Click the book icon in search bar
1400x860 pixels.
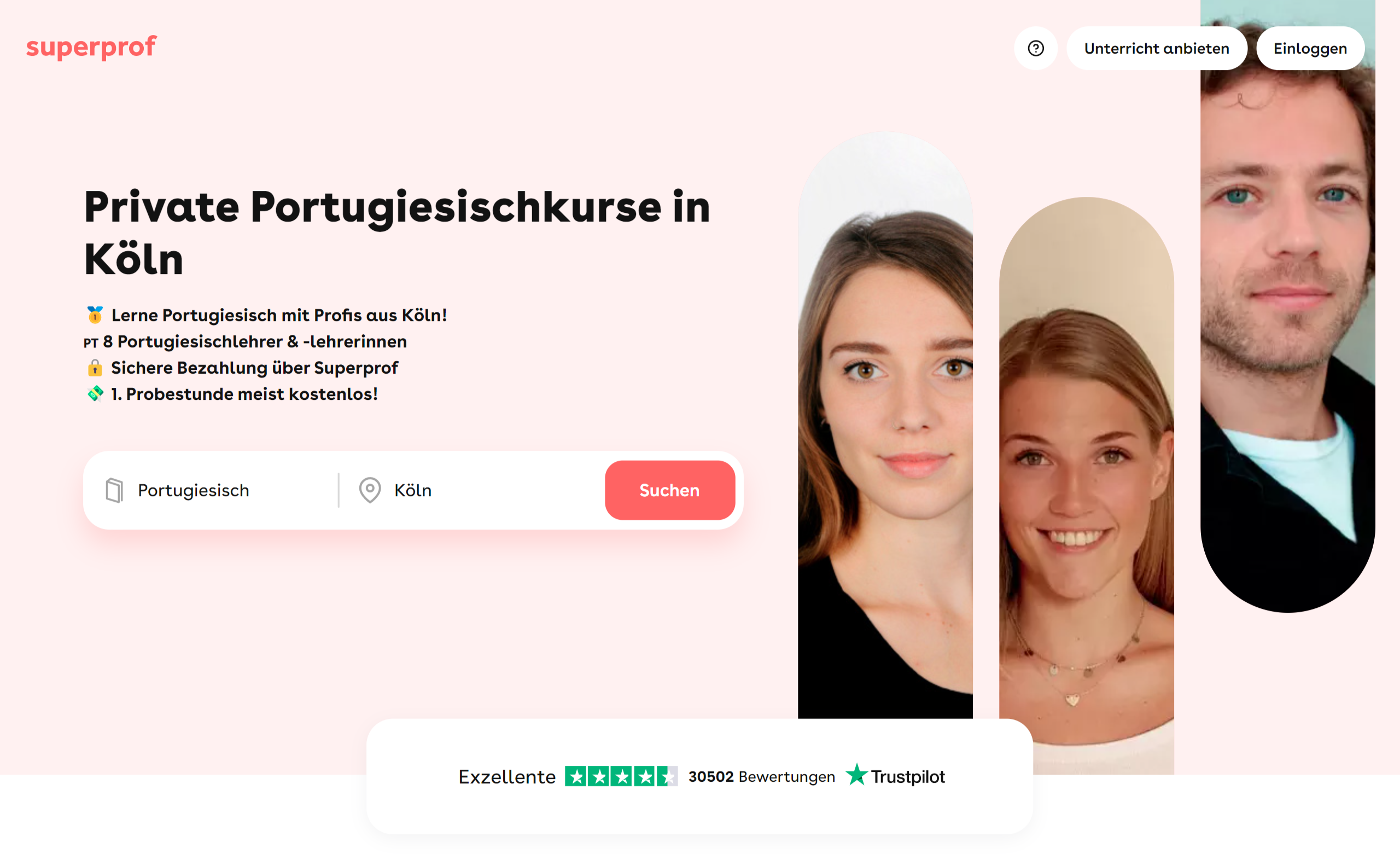click(x=114, y=490)
